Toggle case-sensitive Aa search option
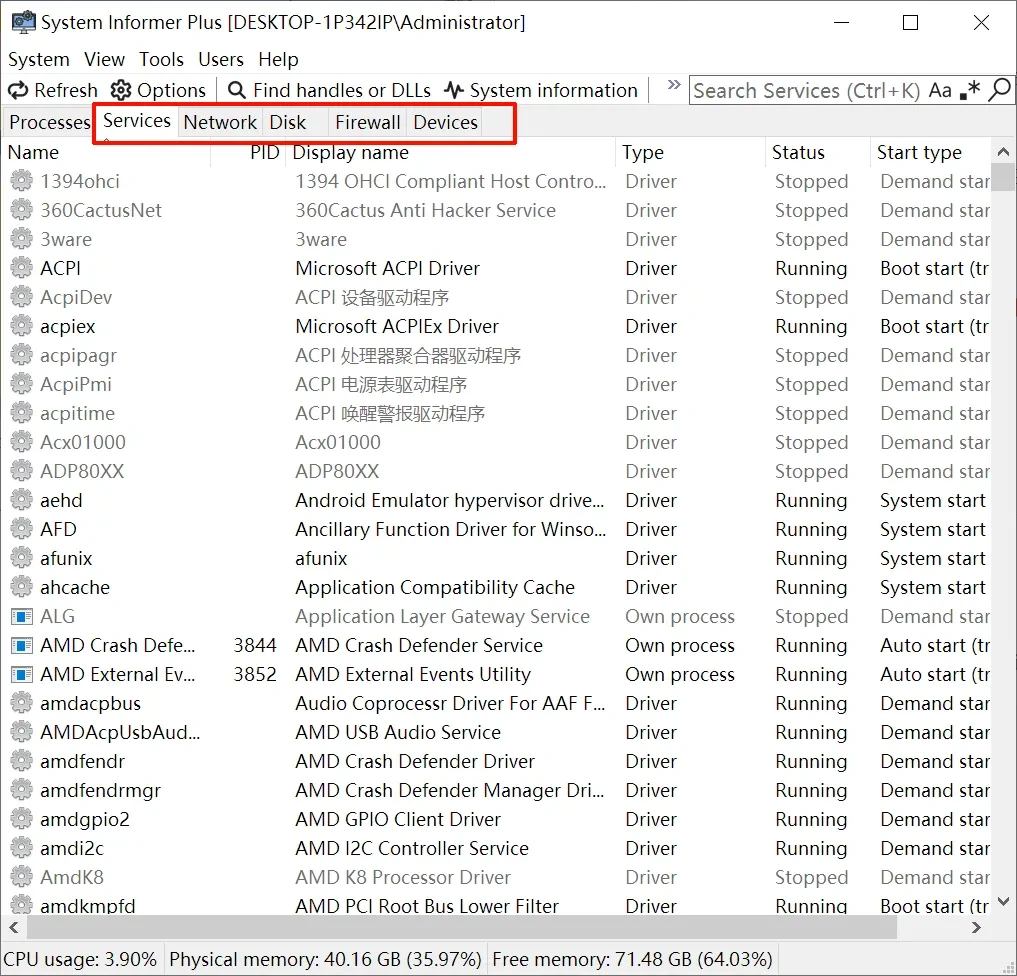 [940, 90]
